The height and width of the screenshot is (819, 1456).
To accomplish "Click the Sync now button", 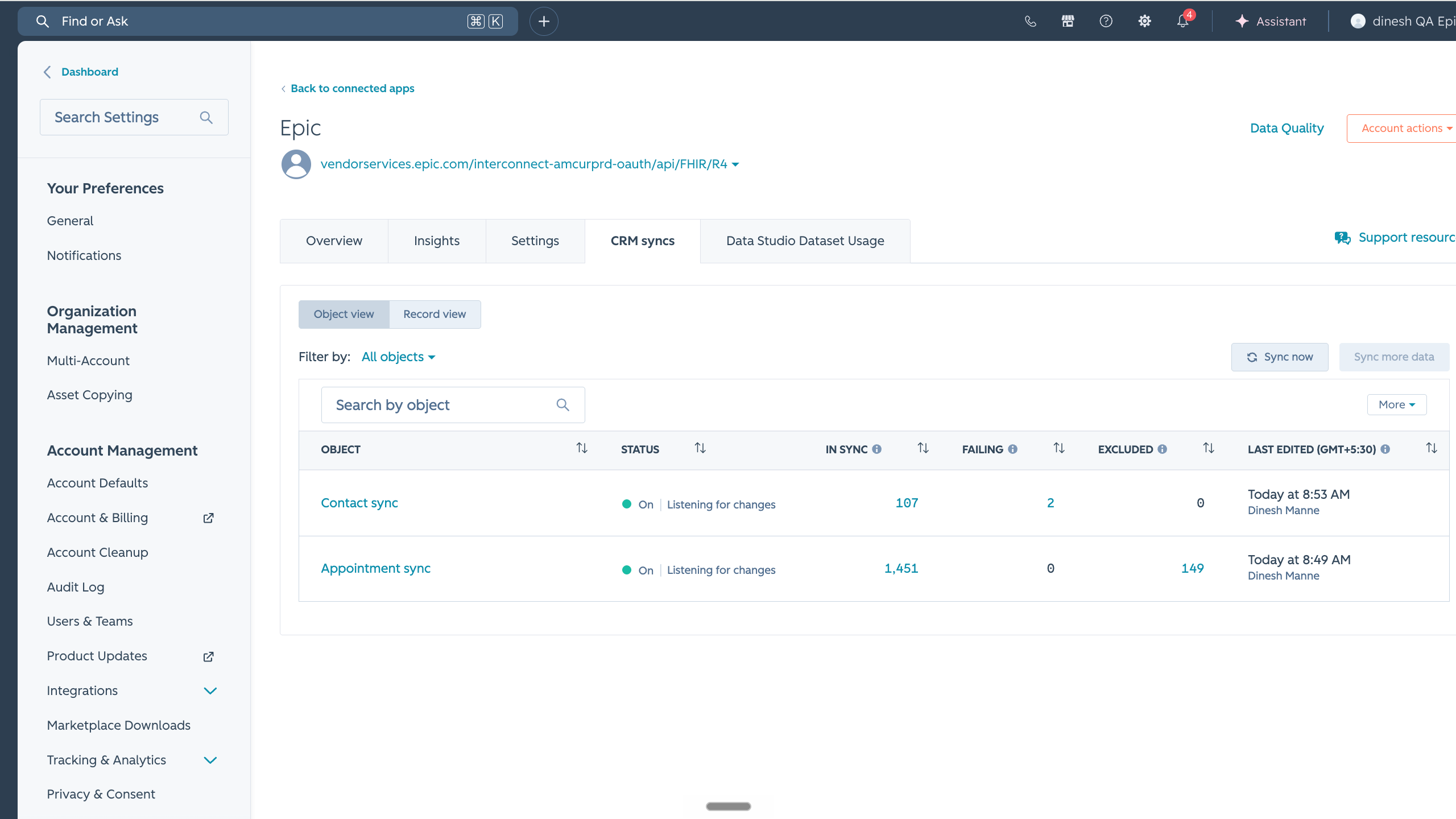I will [x=1280, y=357].
